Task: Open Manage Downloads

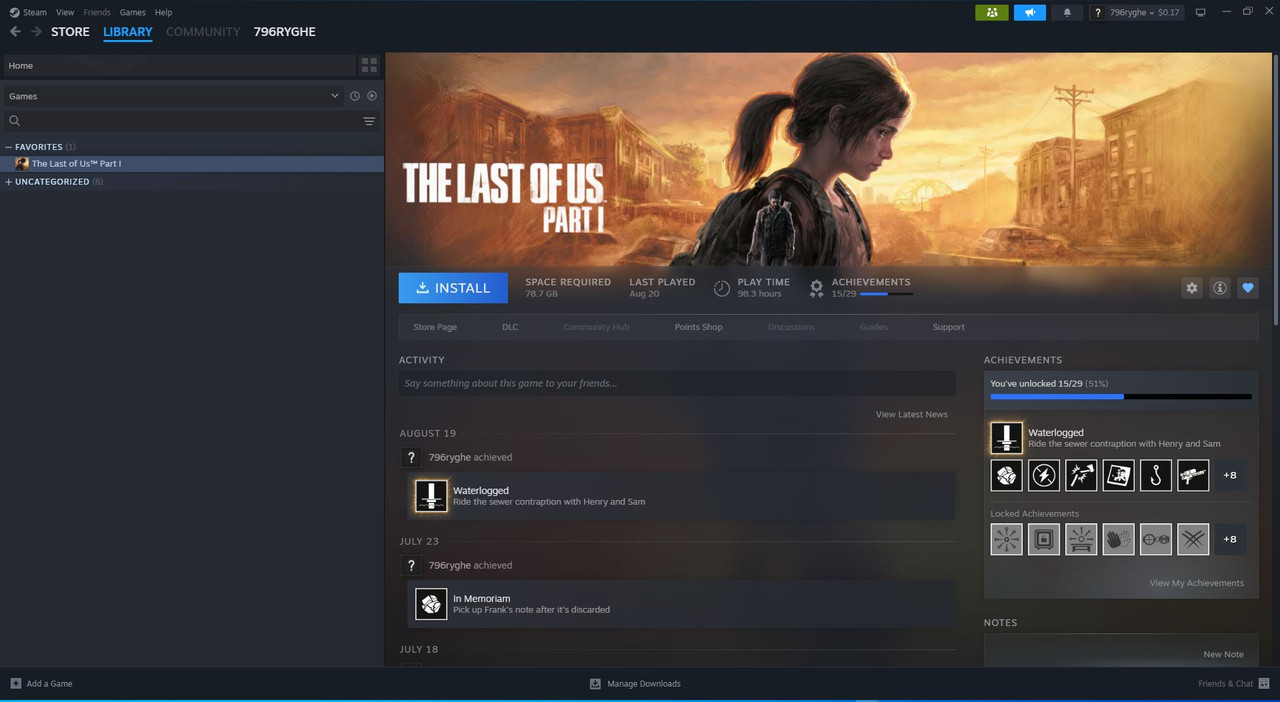Action: tap(635, 683)
